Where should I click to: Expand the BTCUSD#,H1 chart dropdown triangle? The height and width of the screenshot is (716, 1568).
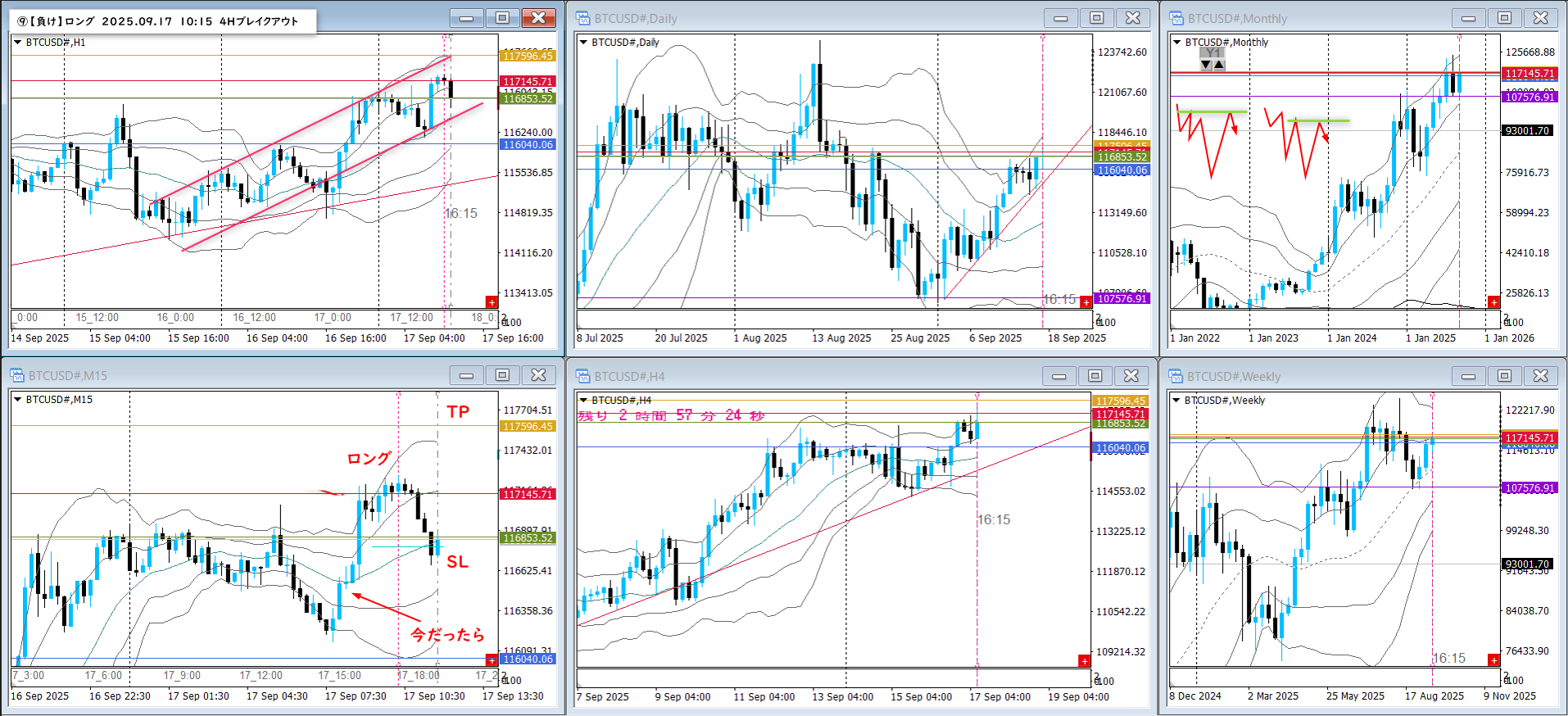tap(17, 43)
